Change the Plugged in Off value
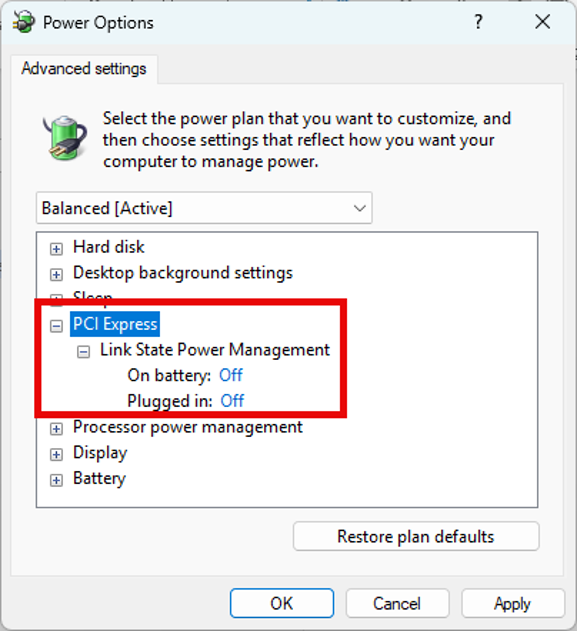This screenshot has width=577, height=631. coord(232,401)
